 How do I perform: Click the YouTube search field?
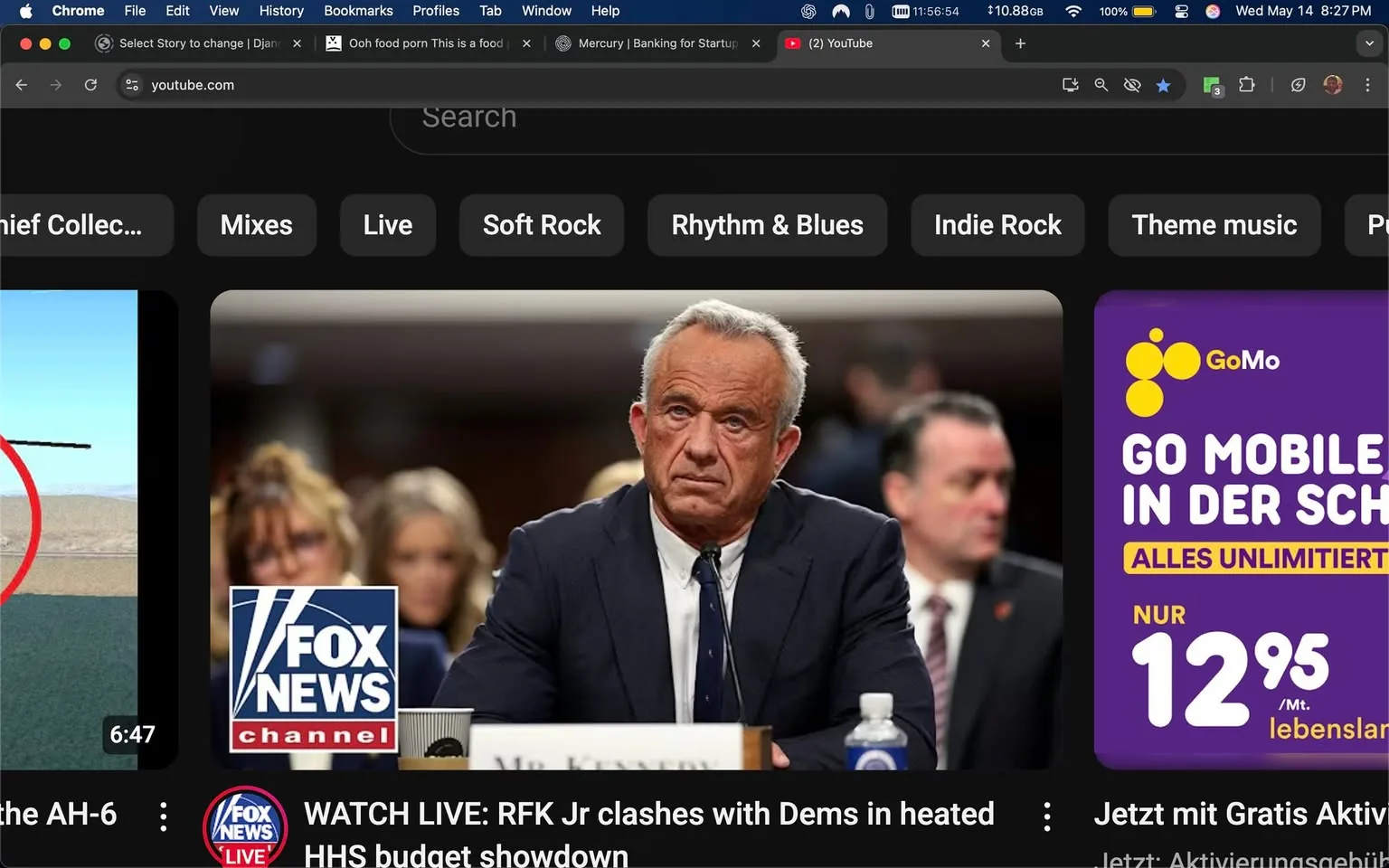[633, 118]
